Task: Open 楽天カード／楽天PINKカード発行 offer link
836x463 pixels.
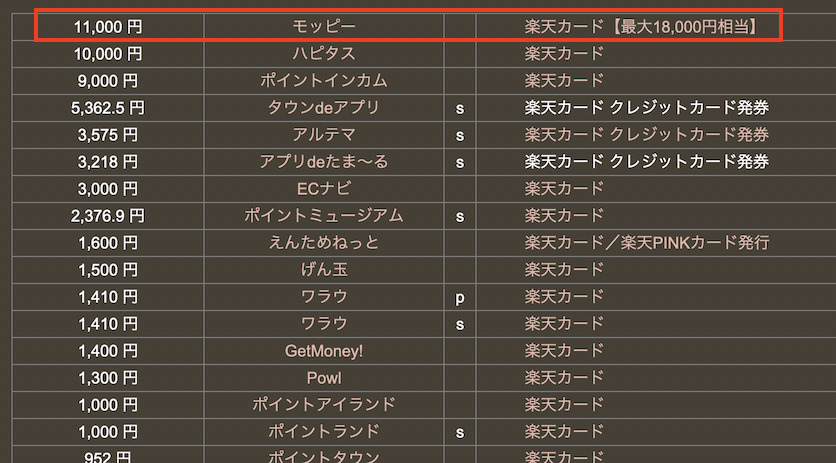Action: (x=646, y=242)
